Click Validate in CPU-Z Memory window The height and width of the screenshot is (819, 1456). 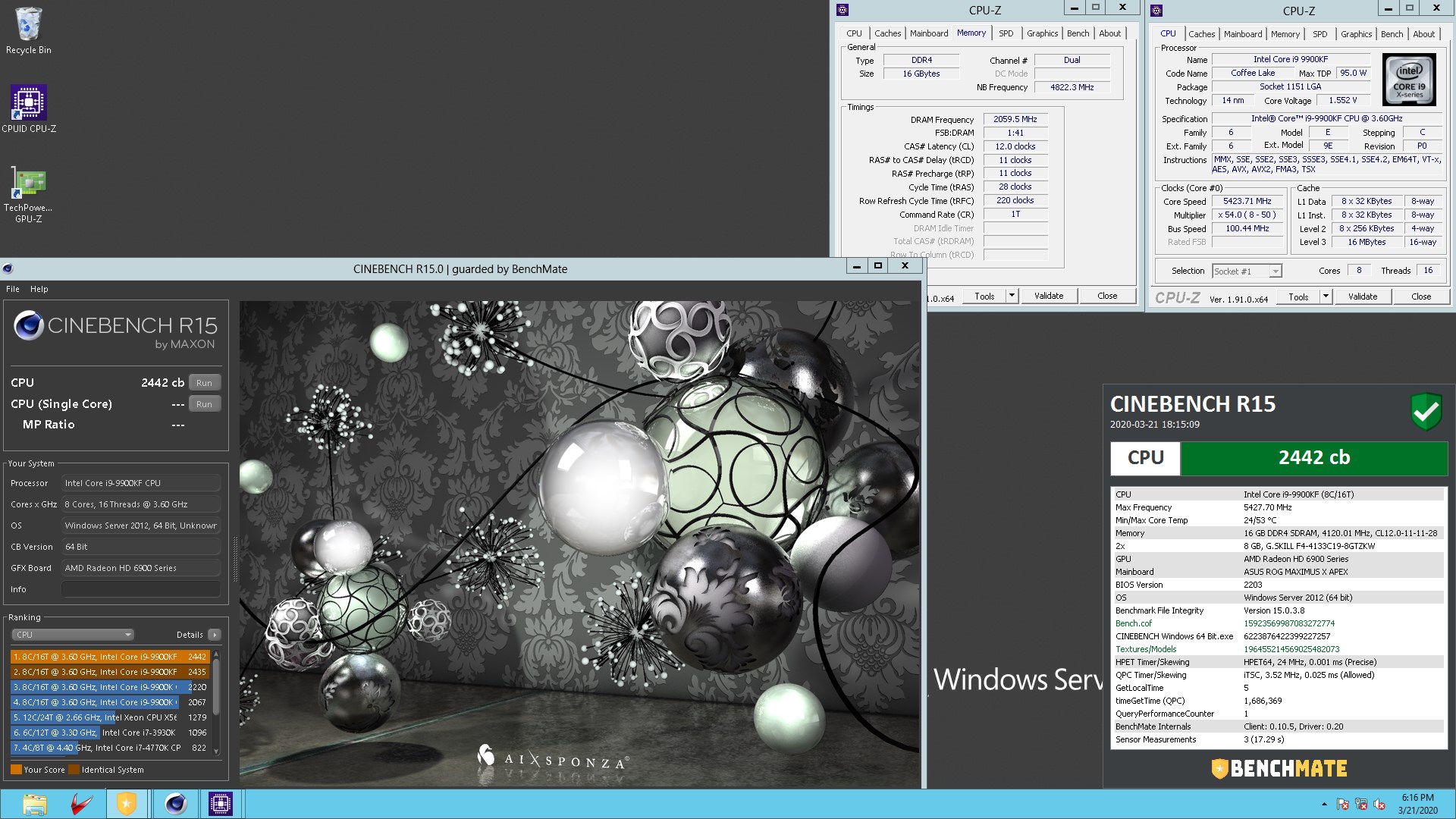click(x=1049, y=296)
